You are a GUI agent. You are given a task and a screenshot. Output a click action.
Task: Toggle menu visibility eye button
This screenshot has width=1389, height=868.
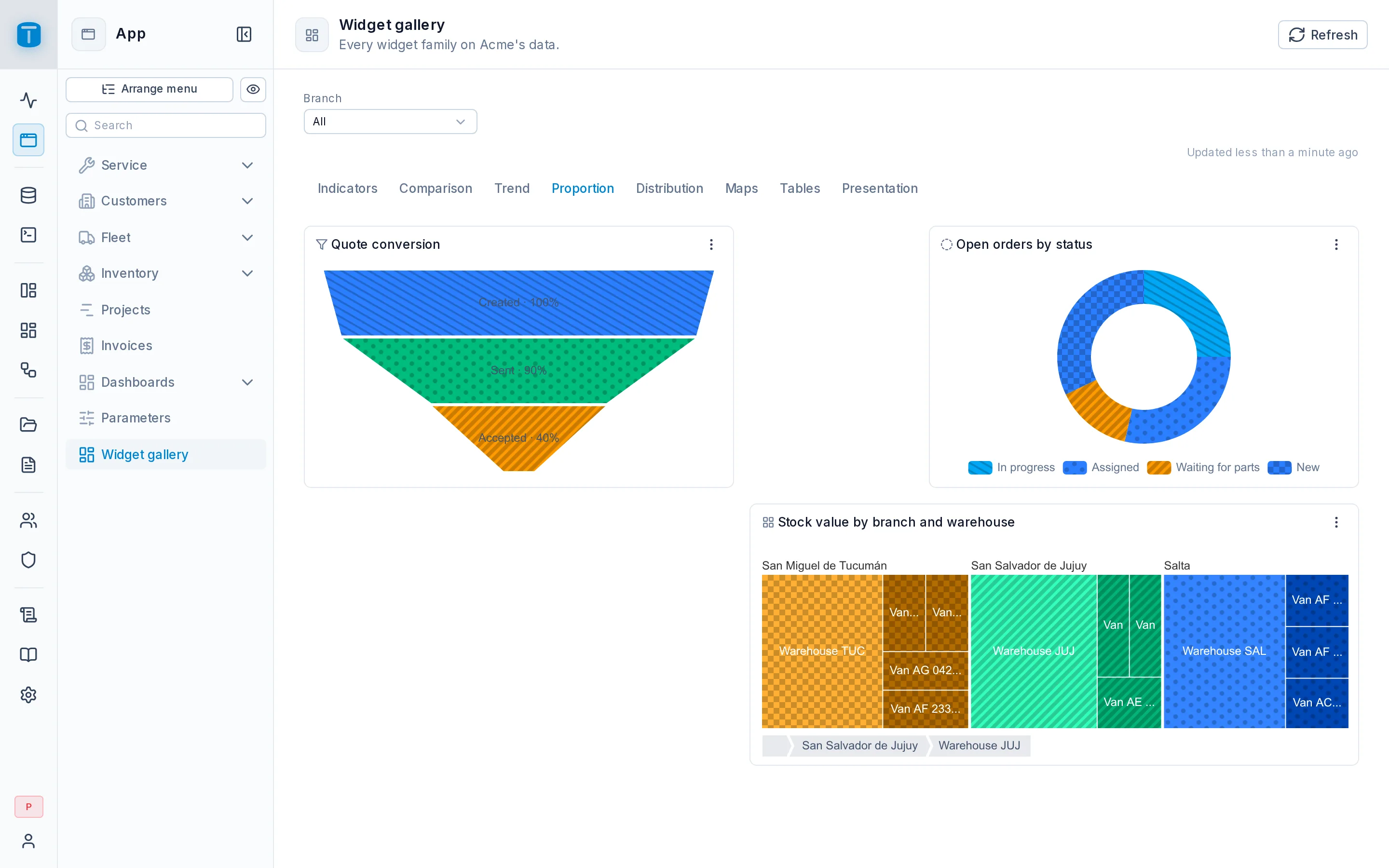[253, 89]
